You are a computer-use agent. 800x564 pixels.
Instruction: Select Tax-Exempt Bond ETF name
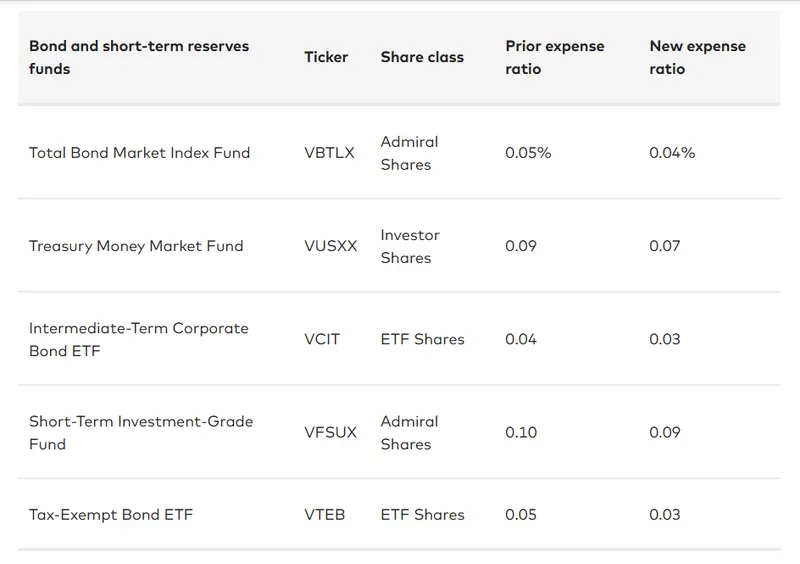(x=111, y=515)
